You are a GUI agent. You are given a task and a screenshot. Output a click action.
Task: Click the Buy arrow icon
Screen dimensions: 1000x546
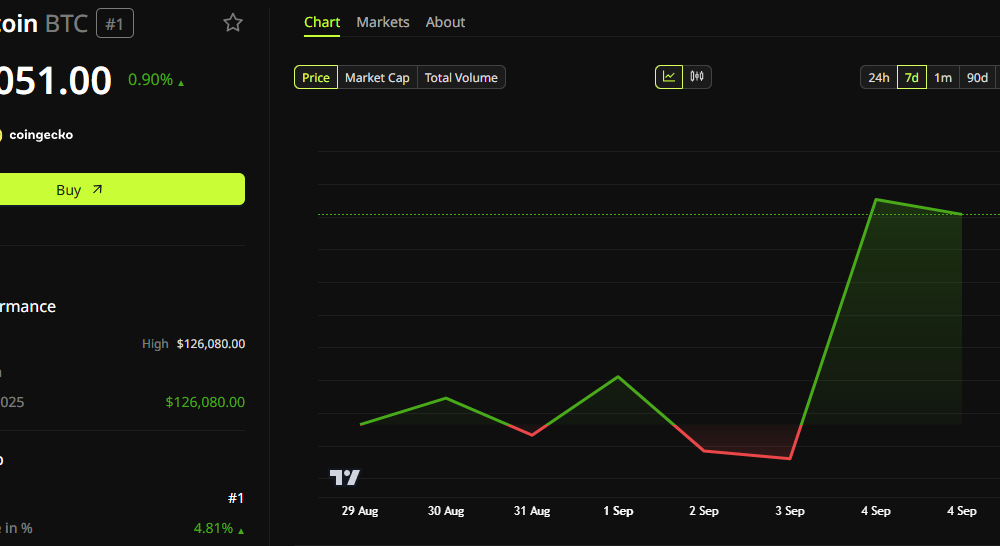[x=97, y=189]
